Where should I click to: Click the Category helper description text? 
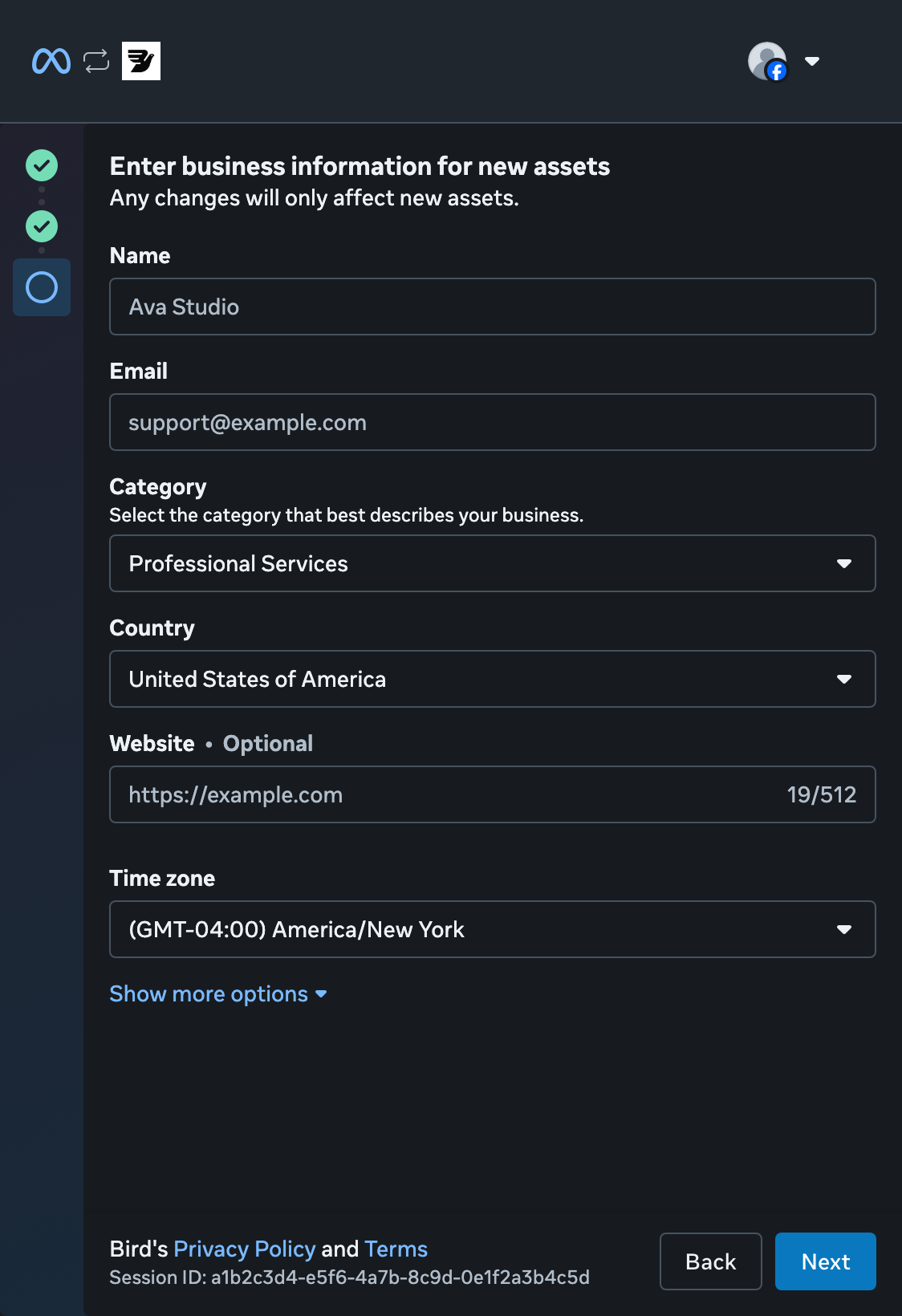pos(347,515)
